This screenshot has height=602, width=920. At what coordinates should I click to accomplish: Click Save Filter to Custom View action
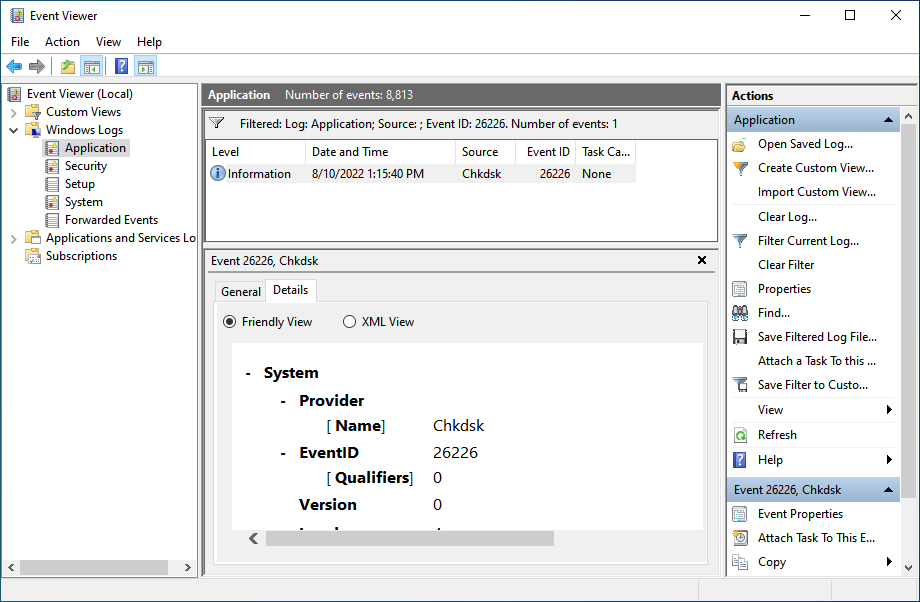click(x=813, y=385)
